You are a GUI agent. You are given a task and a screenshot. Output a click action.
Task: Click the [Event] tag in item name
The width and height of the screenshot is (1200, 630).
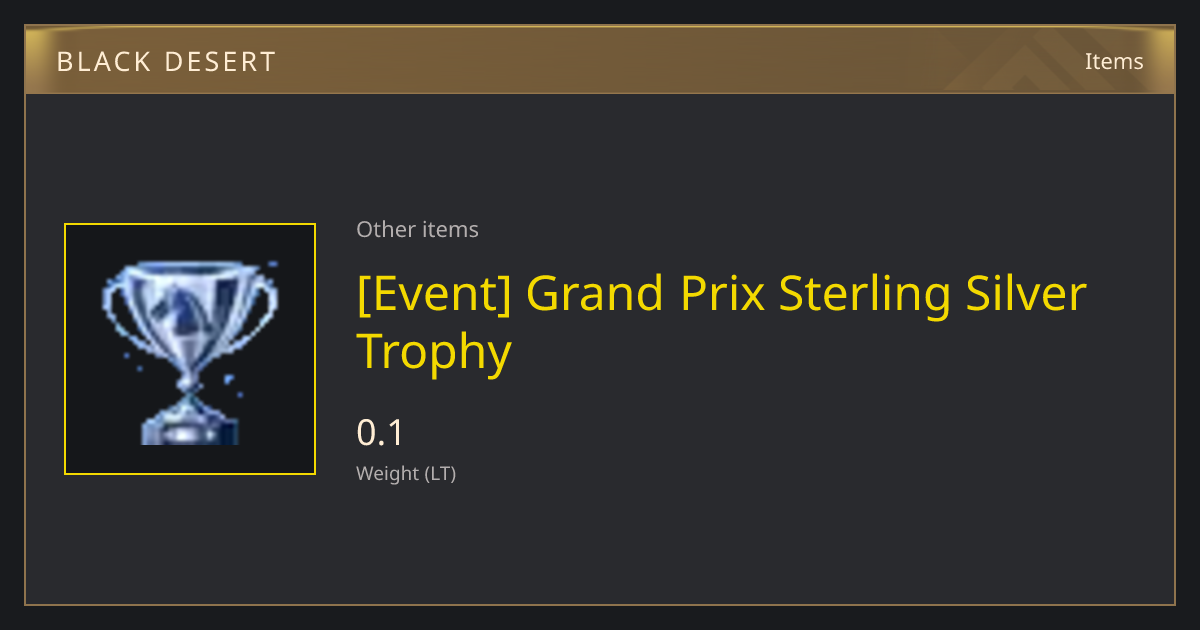pos(434,294)
